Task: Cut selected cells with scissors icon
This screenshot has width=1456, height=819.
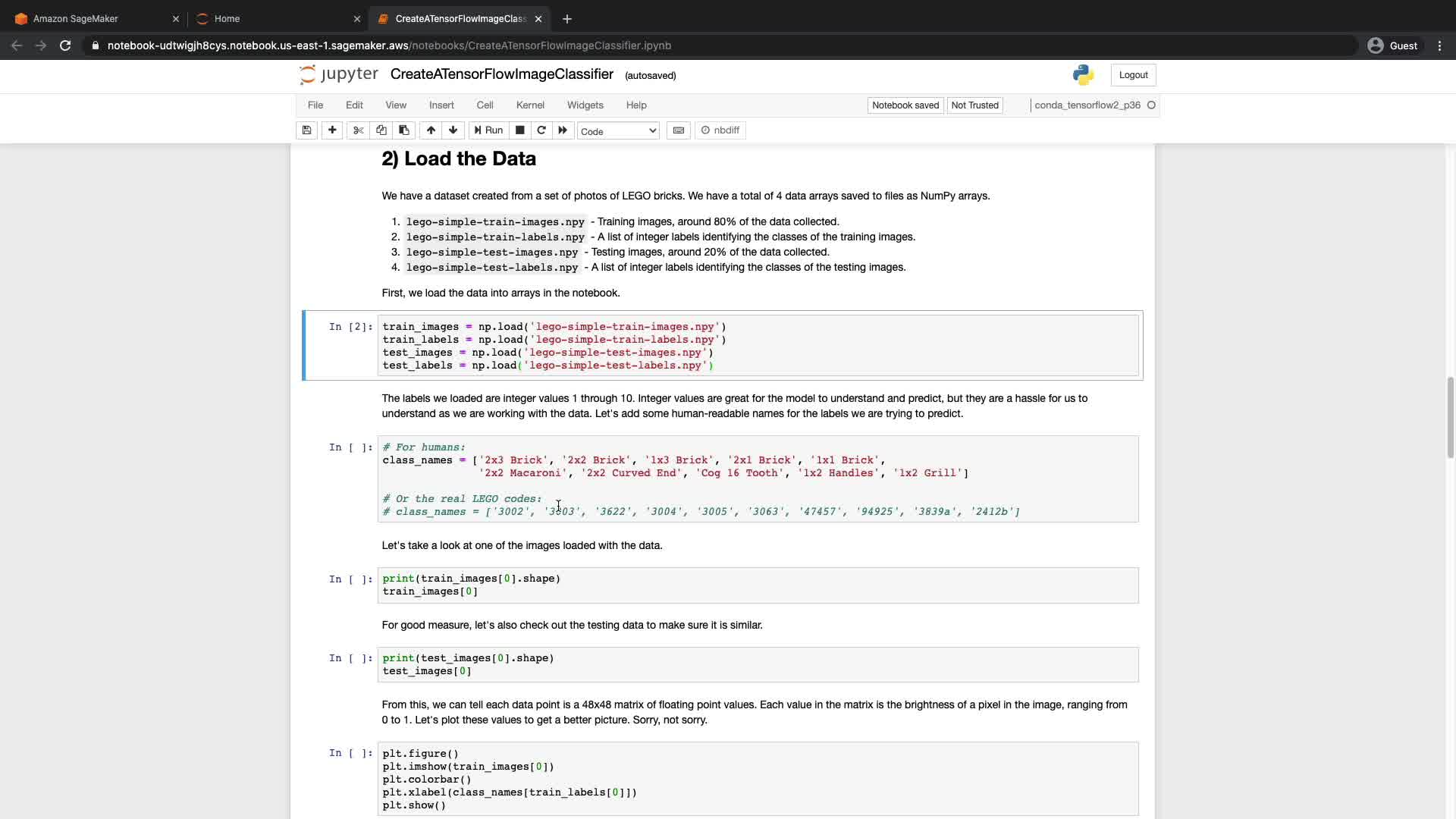Action: point(358,130)
